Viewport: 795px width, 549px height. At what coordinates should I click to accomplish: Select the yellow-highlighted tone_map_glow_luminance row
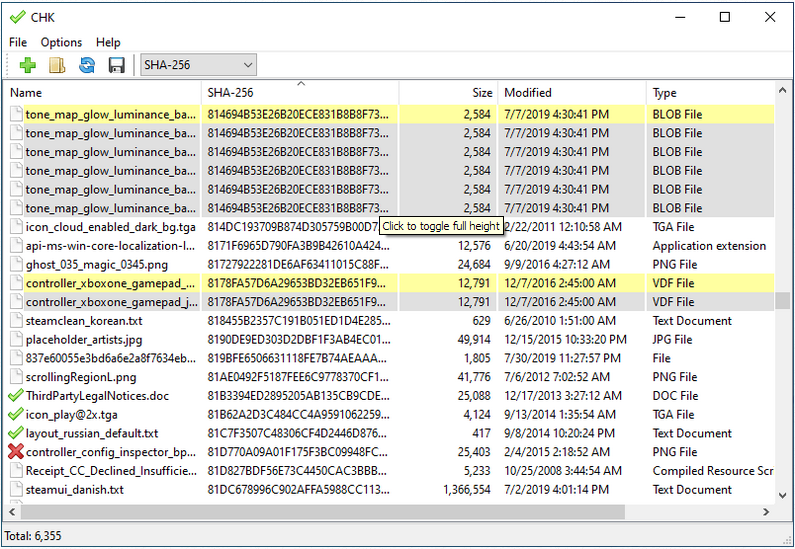[x=391, y=115]
